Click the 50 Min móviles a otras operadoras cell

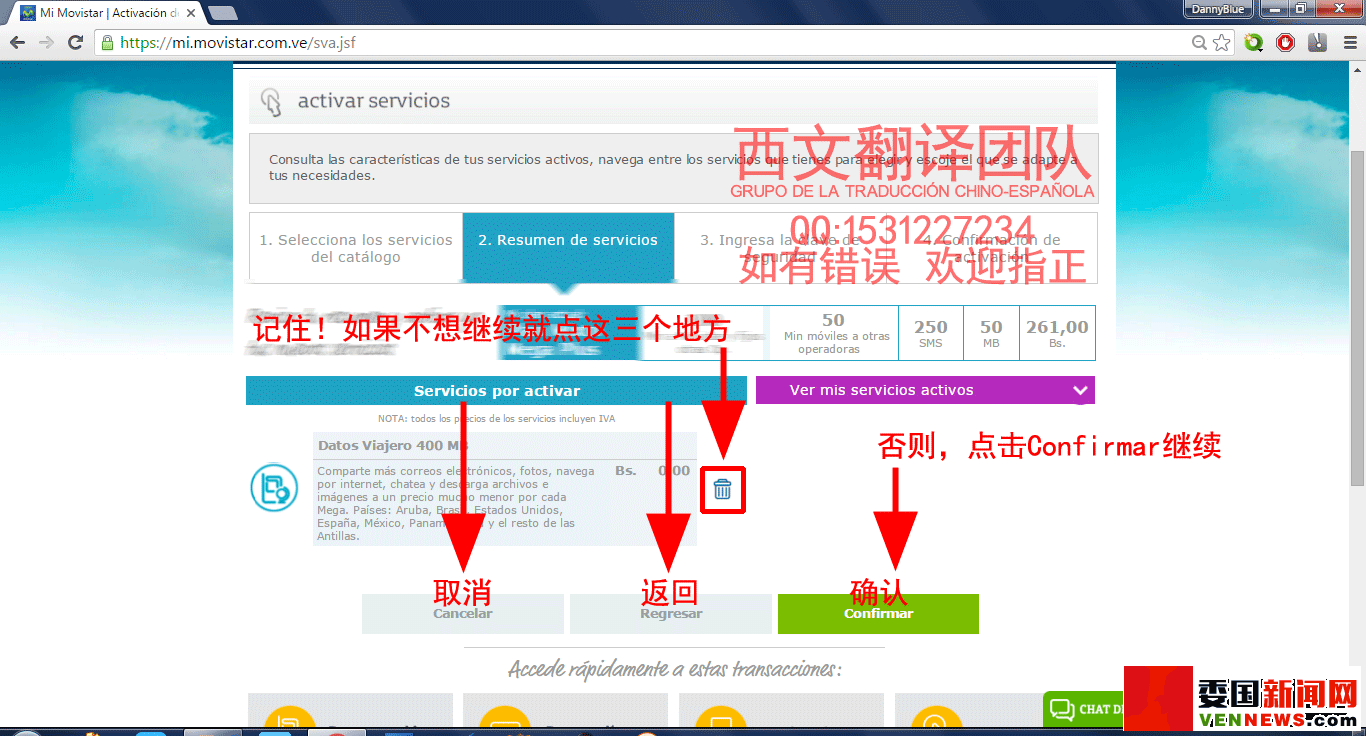(x=834, y=333)
